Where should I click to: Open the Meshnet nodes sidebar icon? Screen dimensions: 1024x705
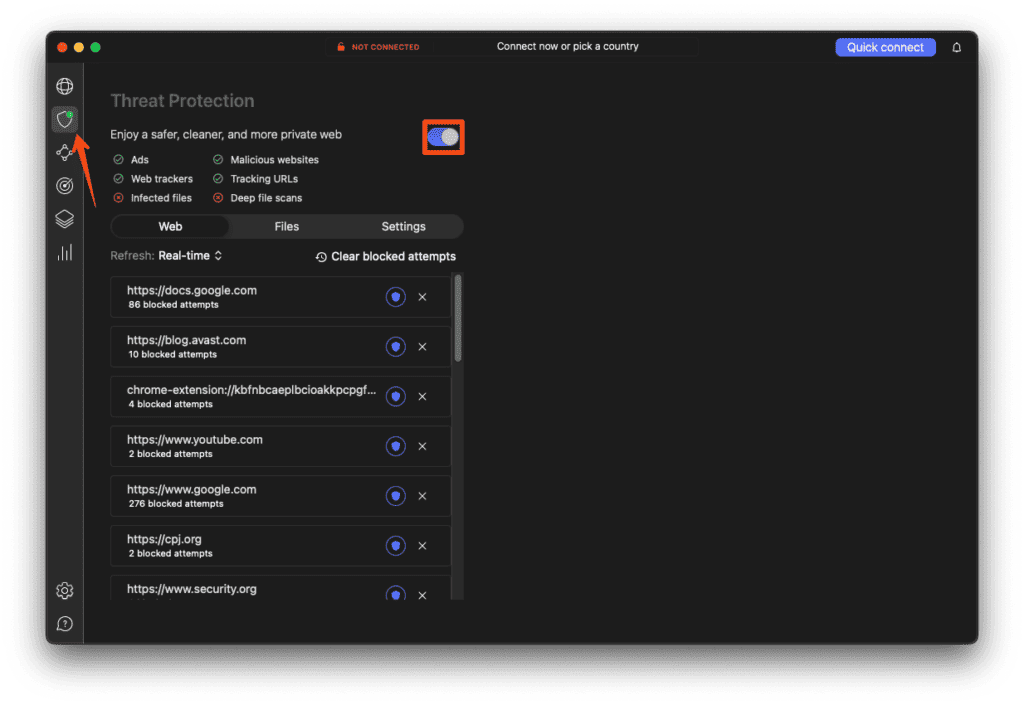point(65,152)
